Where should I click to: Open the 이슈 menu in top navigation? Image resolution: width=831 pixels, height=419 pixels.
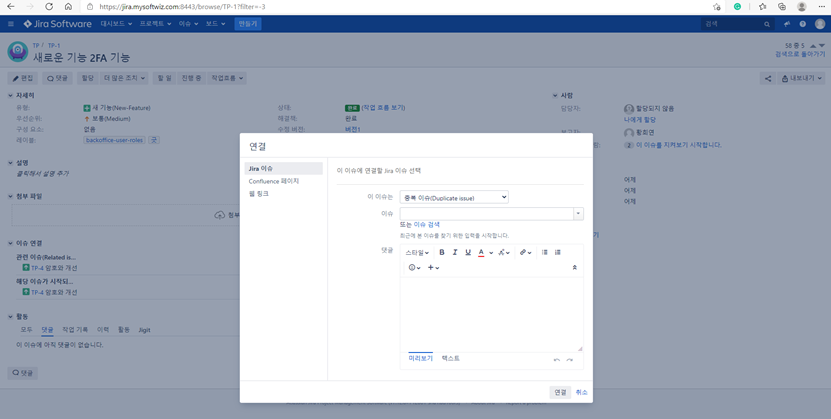(x=188, y=24)
